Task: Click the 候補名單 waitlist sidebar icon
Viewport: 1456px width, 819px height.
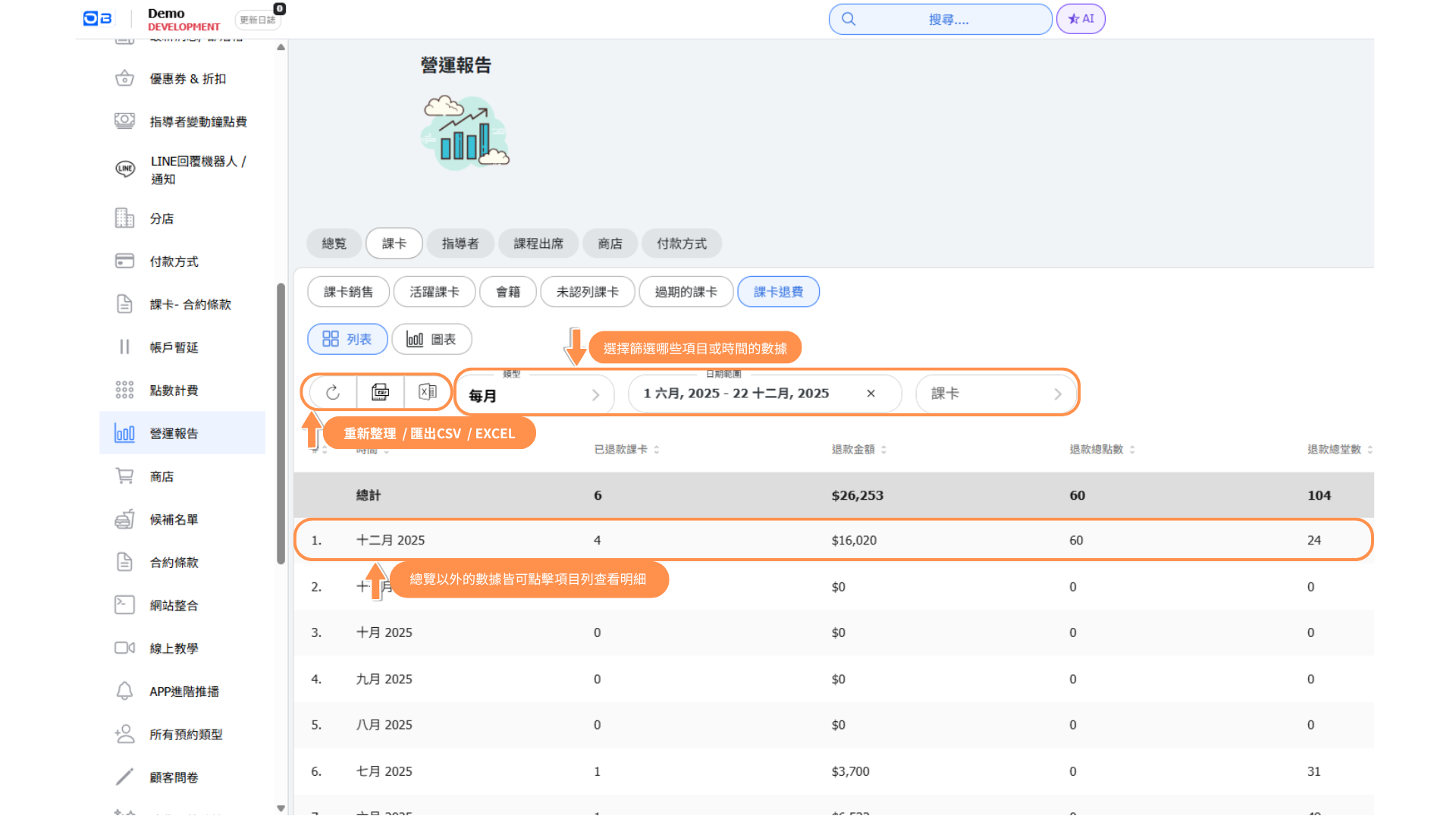Action: click(124, 519)
